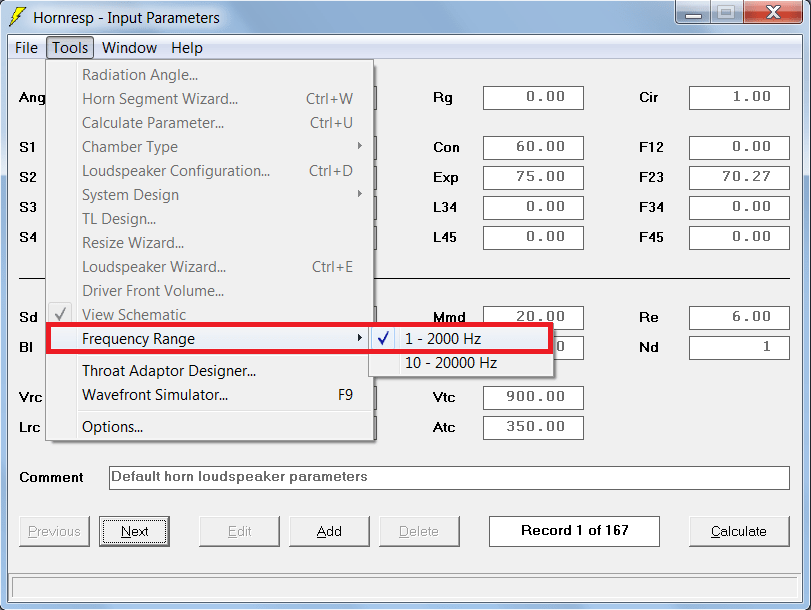Launch the Wavefront Simulator menu entry

(209, 395)
